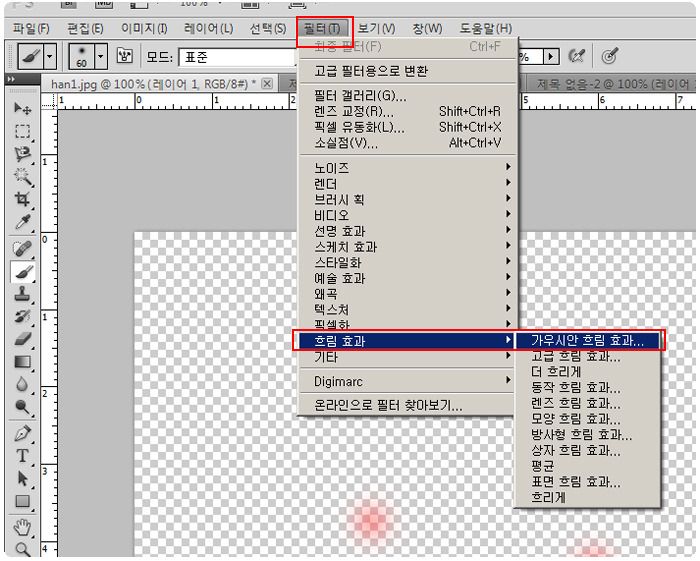The height and width of the screenshot is (561, 700).
Task: Toggle airbrush mode icon in options bar
Action: tap(577, 56)
